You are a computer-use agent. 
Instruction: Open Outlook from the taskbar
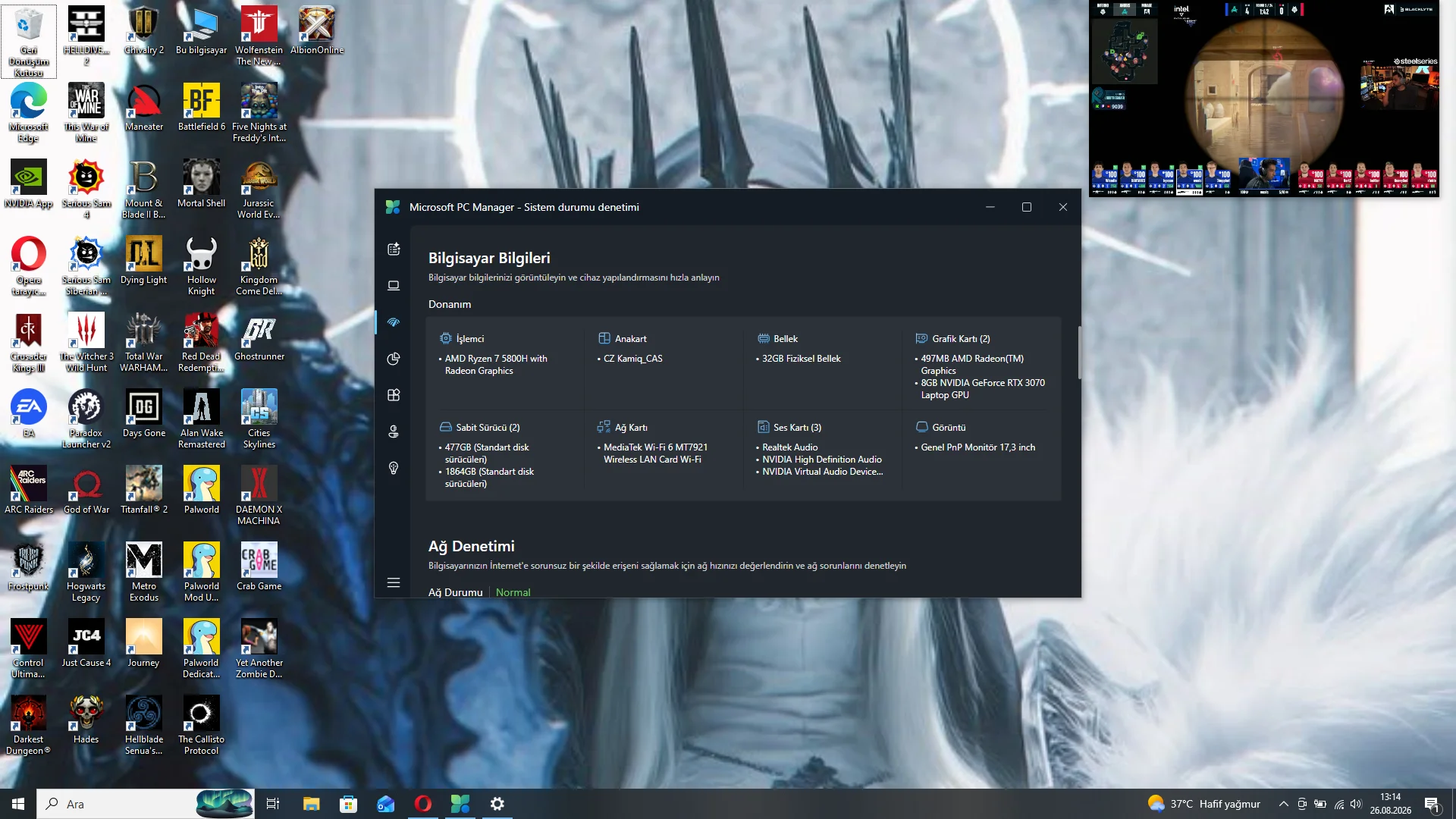[385, 804]
